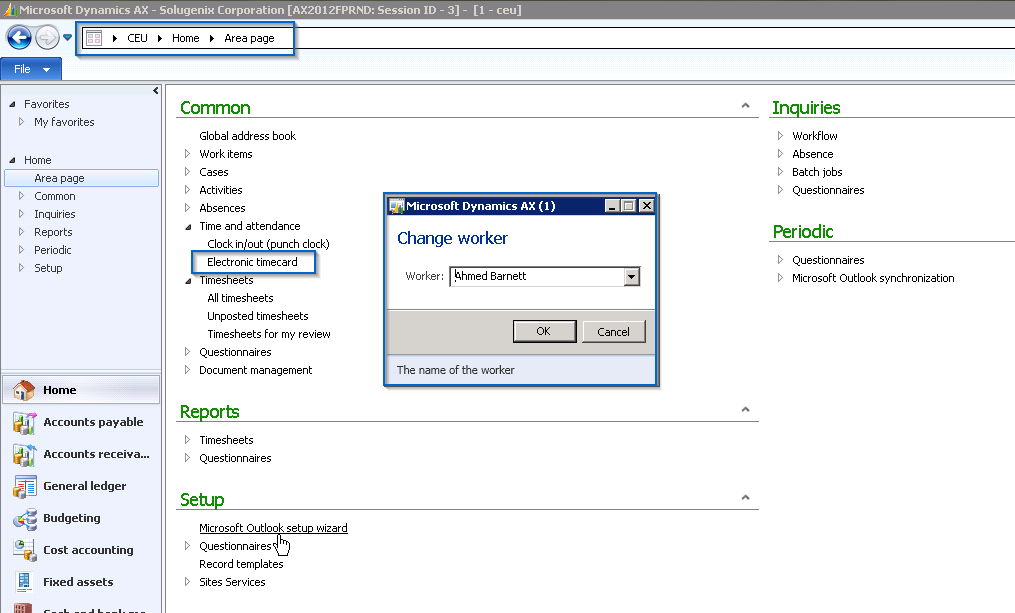Click the Worker name input field

tap(535, 277)
